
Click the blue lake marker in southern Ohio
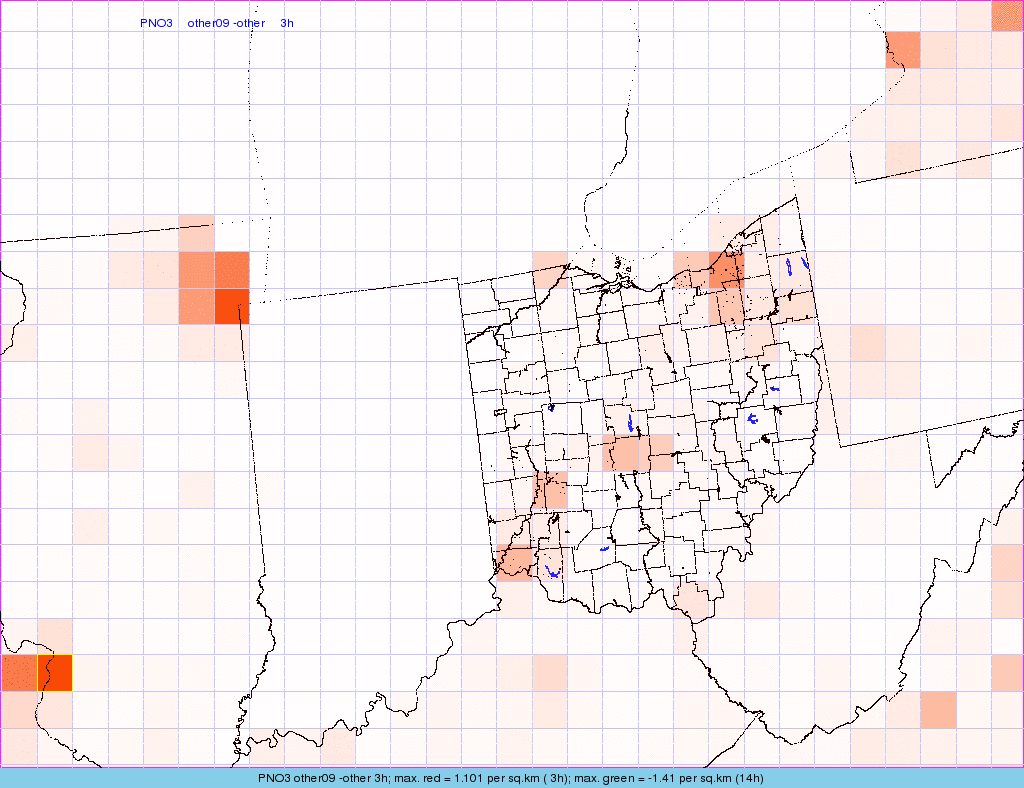coord(604,549)
